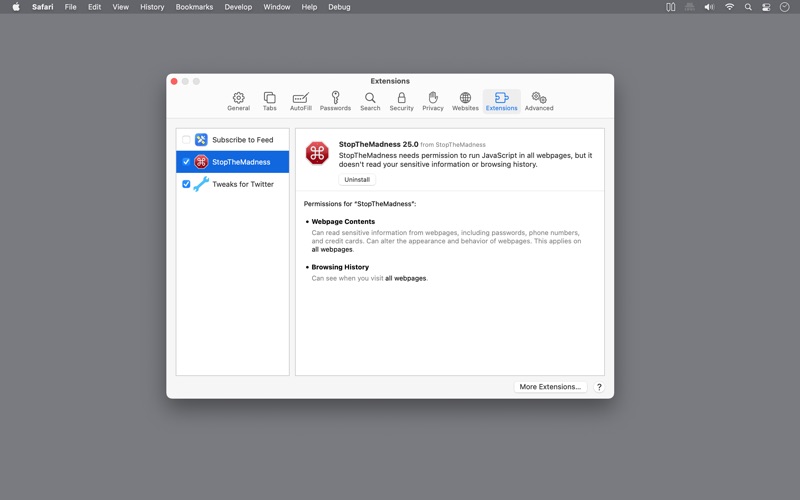Open the History menu
The height and width of the screenshot is (500, 800).
click(x=152, y=7)
